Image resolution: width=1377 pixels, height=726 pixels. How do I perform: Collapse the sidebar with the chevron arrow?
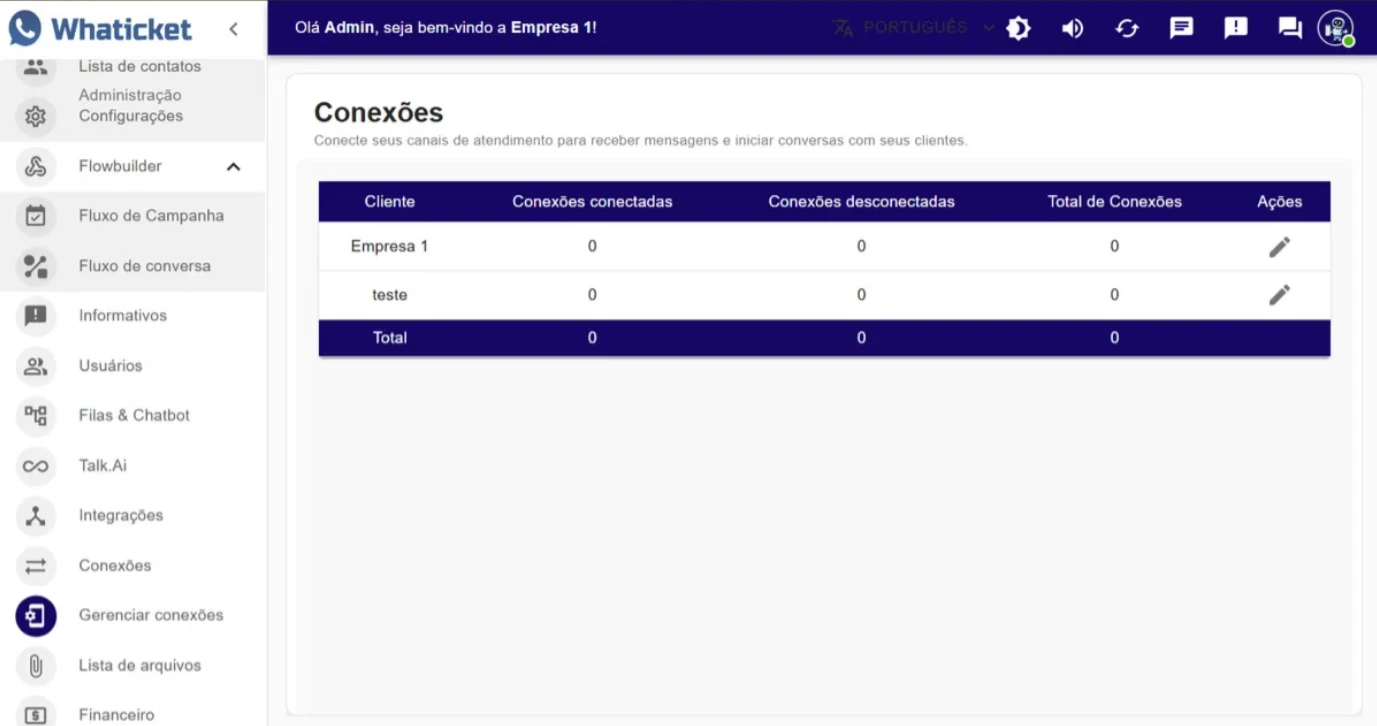pos(233,29)
